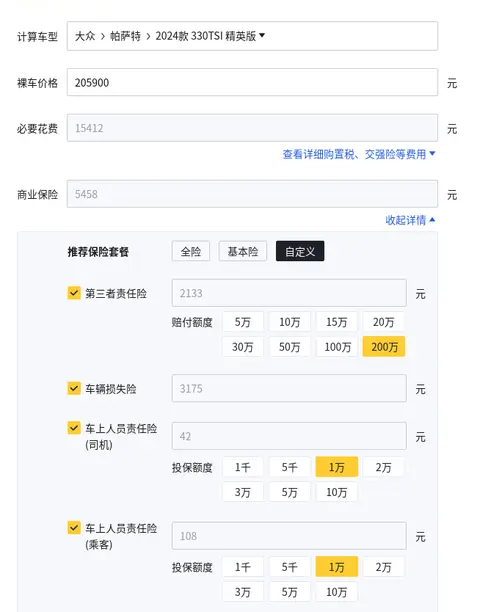The width and height of the screenshot is (480, 612).
Task: Choose 100万 third-party 赔付额度
Action: coord(337,347)
